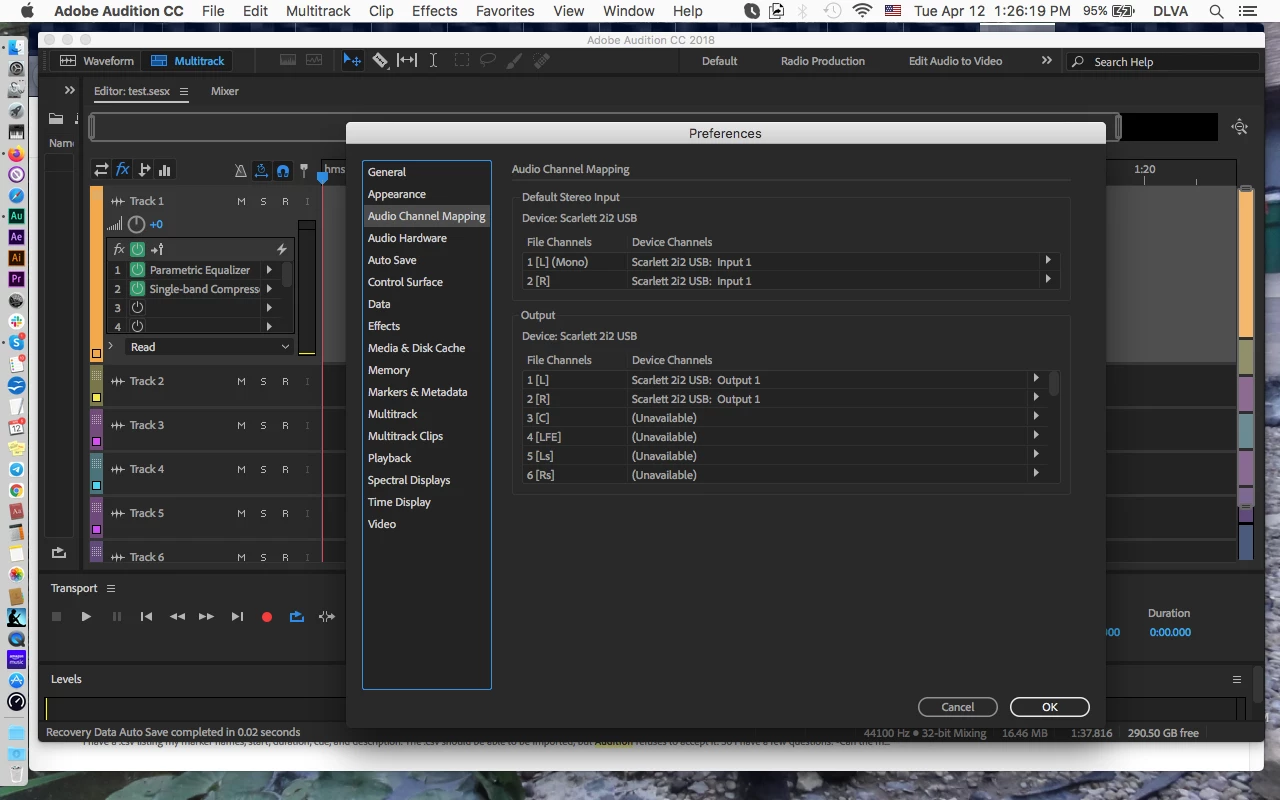Select the Radio Production workspace
1280x800 pixels.
coord(822,61)
